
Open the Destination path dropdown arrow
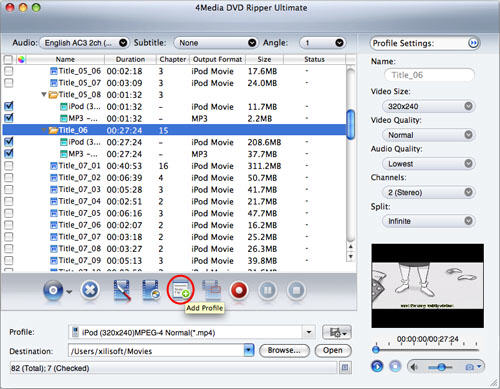point(249,350)
